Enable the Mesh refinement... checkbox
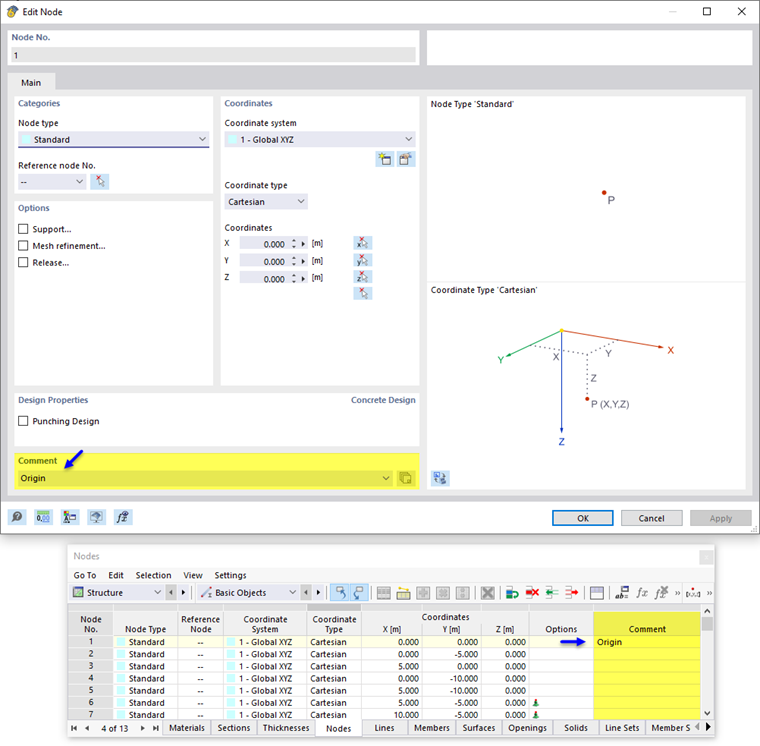760x746 pixels. 23,246
